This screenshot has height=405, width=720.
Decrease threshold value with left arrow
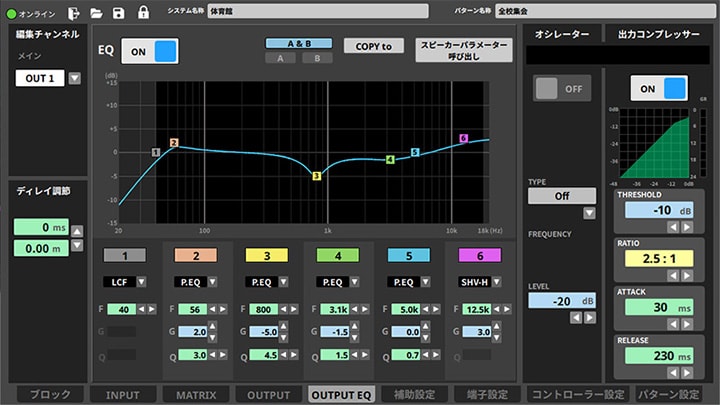(x=673, y=227)
